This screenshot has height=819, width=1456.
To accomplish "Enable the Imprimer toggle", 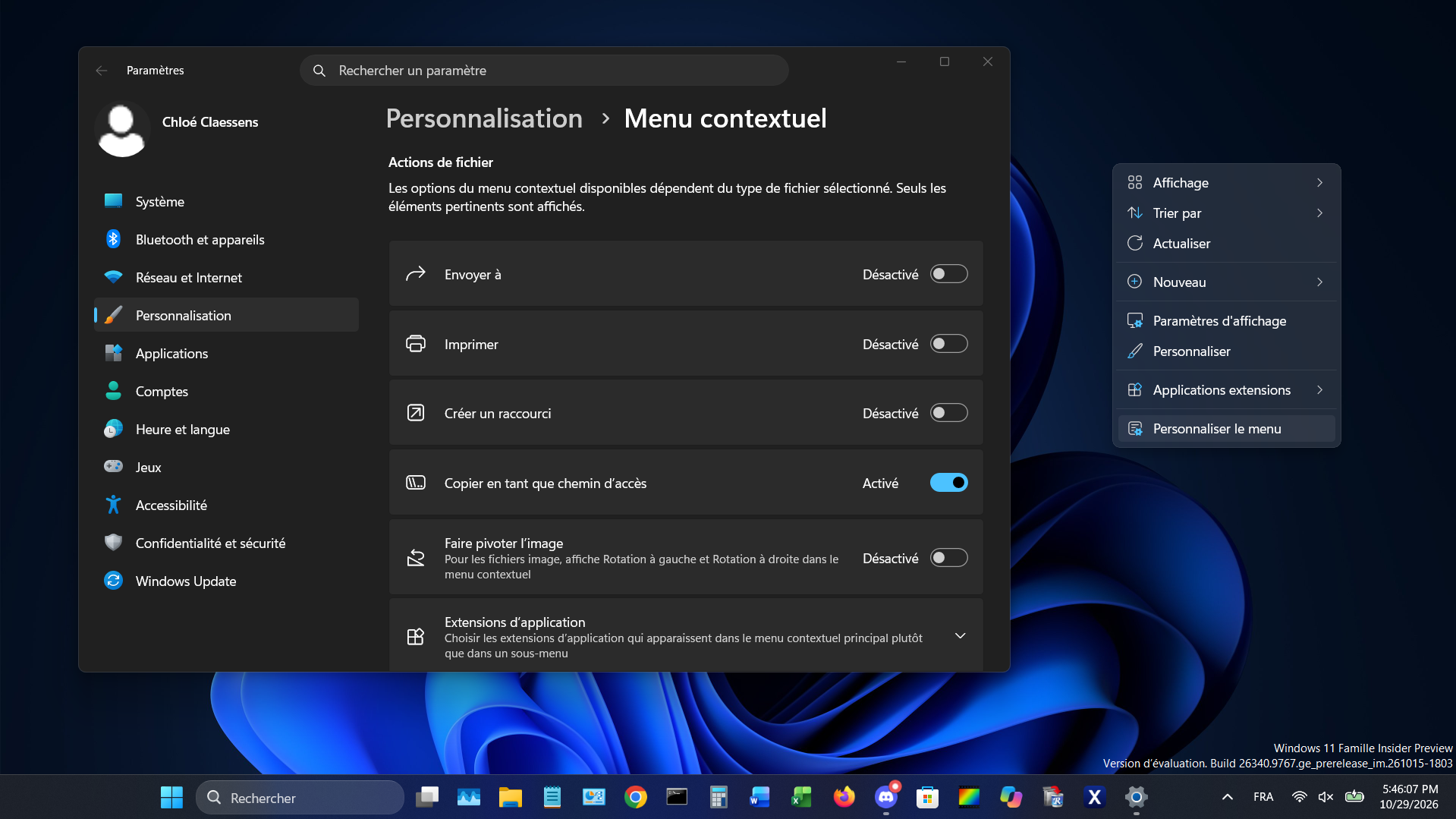I will (x=949, y=344).
